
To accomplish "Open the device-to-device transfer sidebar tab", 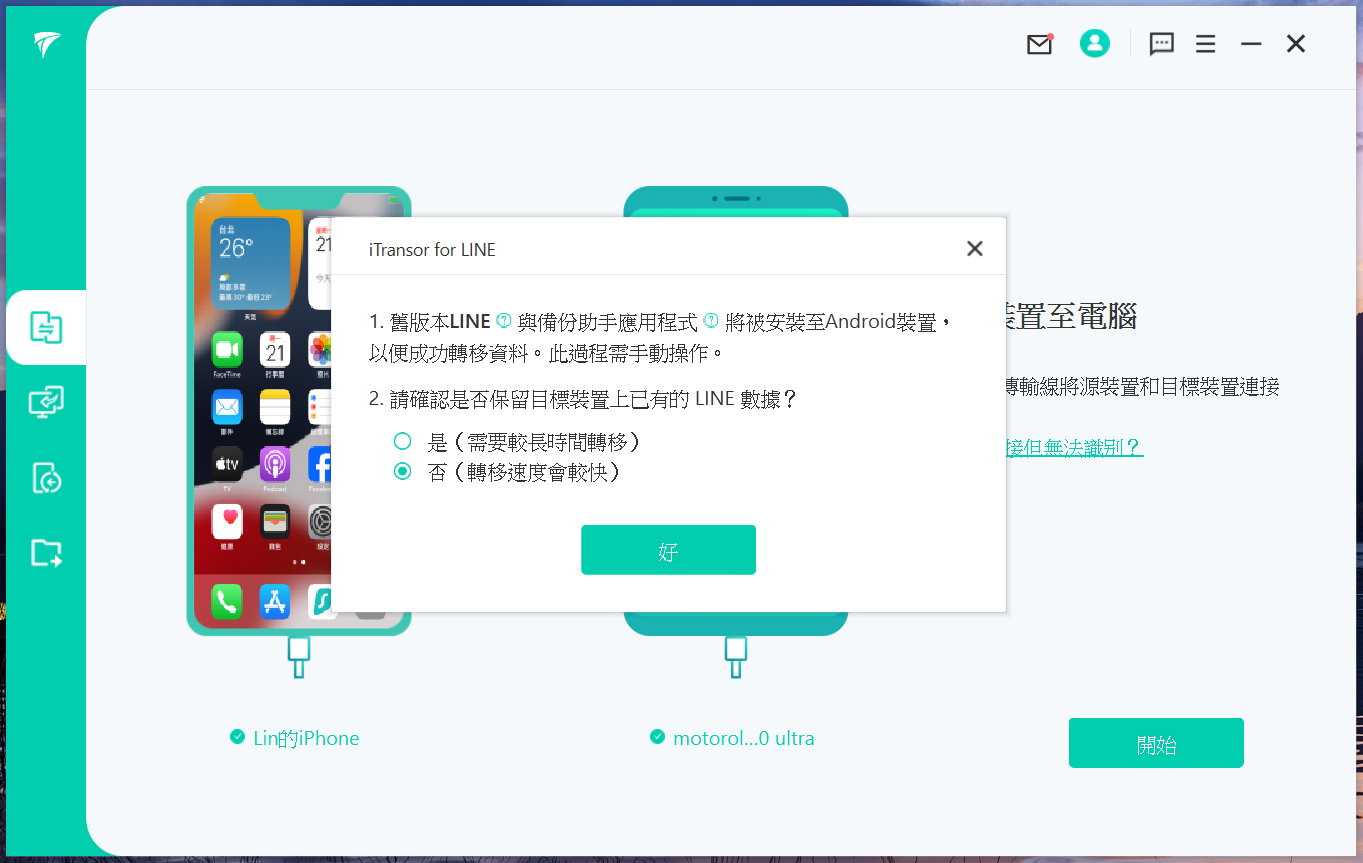I will point(46,327).
